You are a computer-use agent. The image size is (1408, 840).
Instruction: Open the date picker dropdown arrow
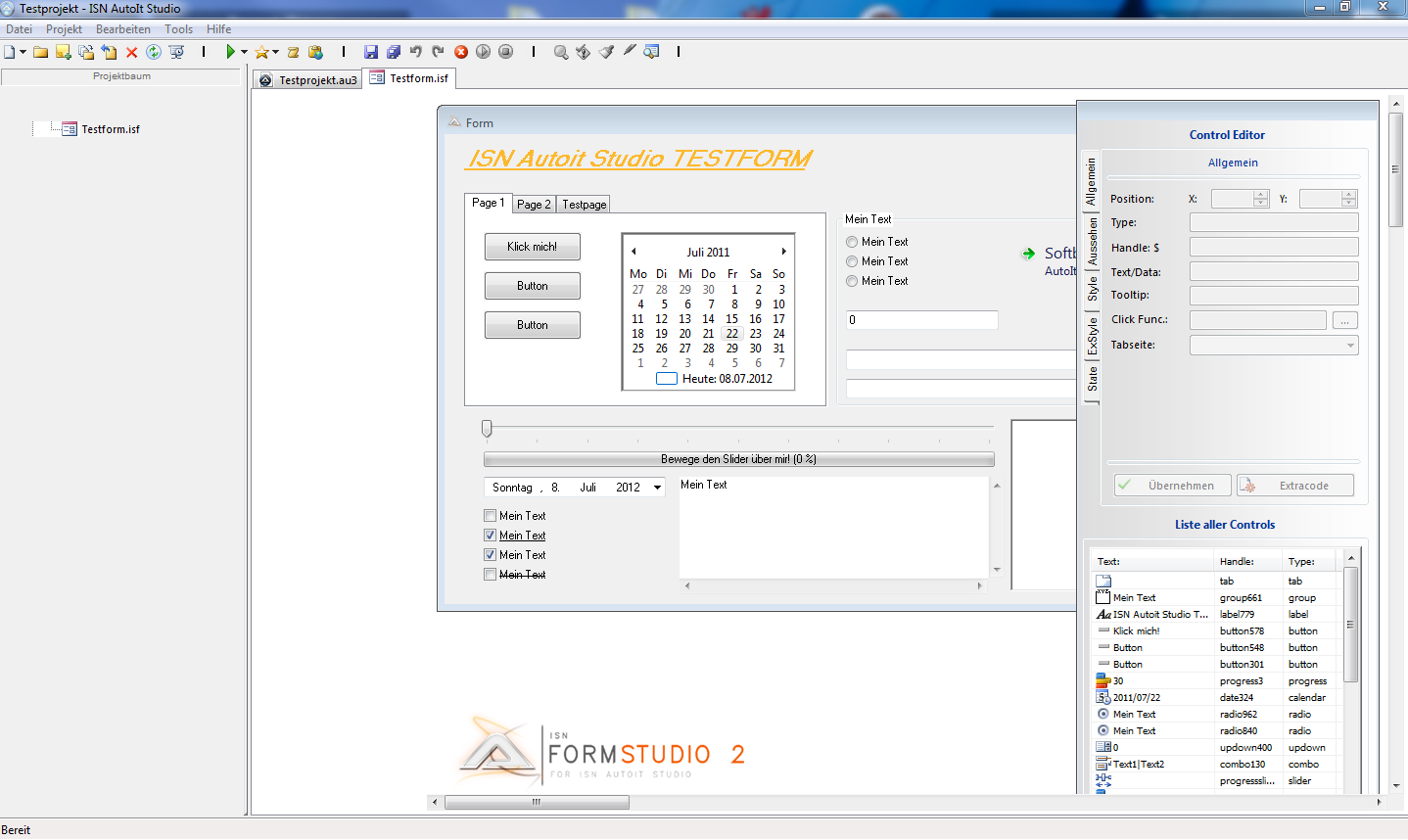[657, 488]
